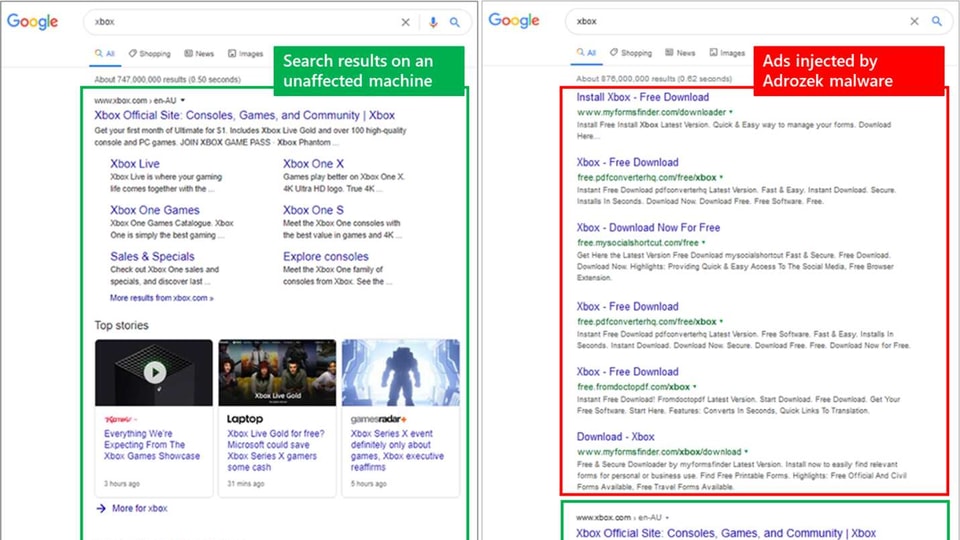
Task: Expand the dropdown beside free.fromdoctopdf.com/xbox
Action: [x=694, y=387]
